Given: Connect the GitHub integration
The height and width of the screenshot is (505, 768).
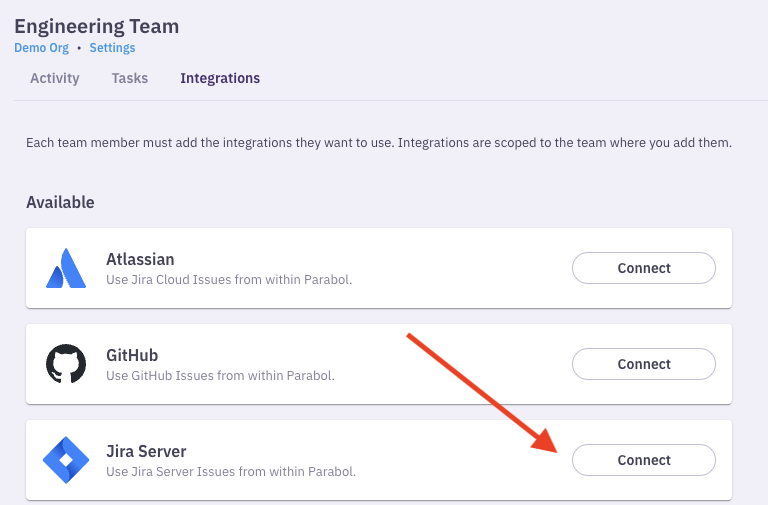Looking at the screenshot, I should point(643,364).
